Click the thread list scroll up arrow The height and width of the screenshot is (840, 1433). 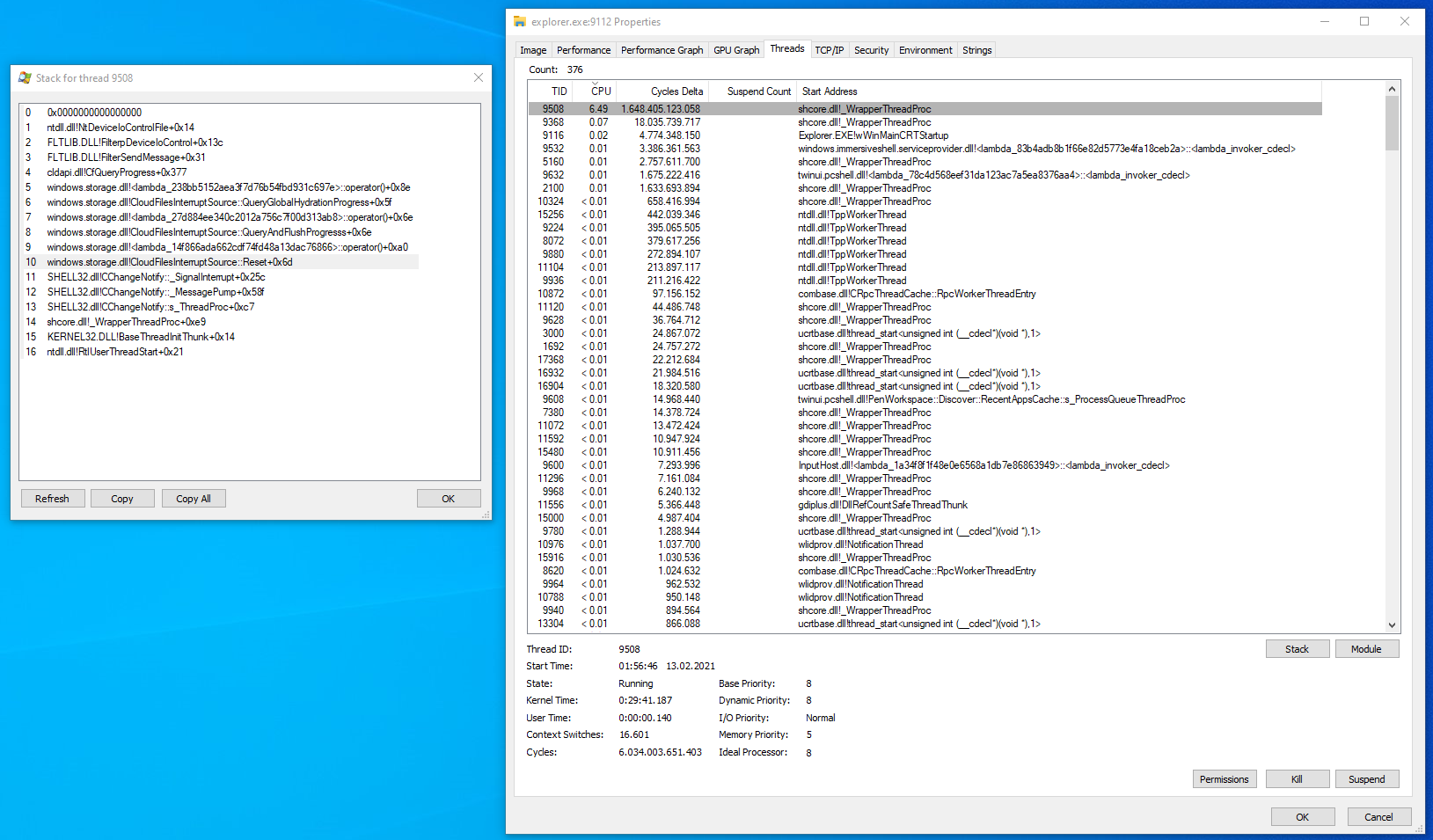pos(1392,89)
